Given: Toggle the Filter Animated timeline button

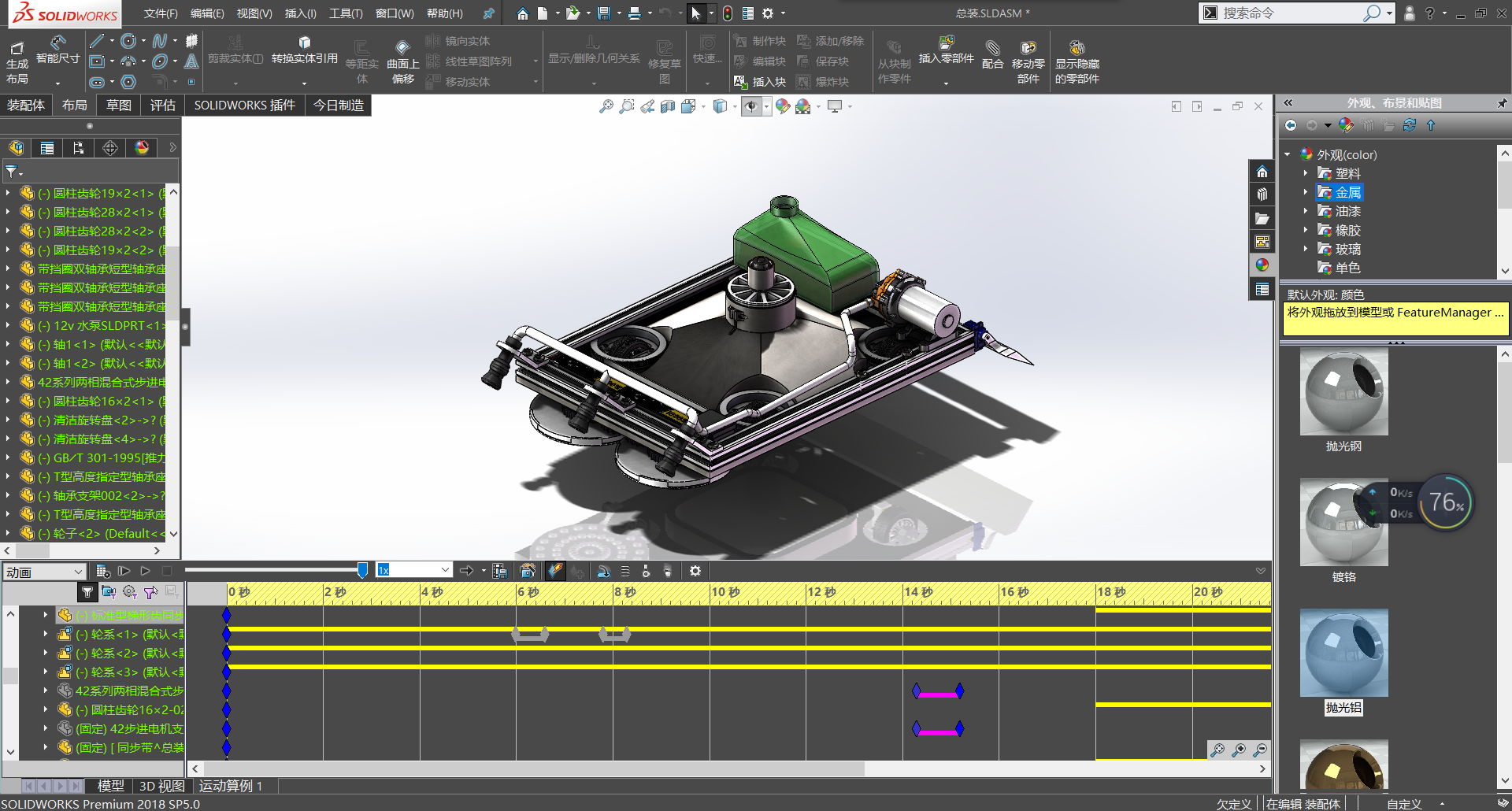Looking at the screenshot, I should tap(109, 592).
